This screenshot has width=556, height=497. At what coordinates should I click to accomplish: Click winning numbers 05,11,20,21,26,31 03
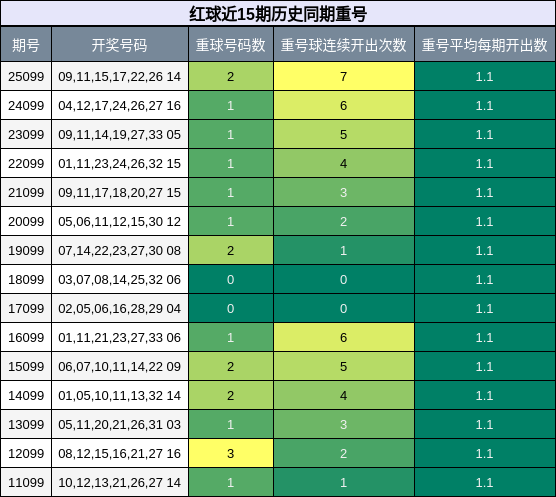coord(120,425)
